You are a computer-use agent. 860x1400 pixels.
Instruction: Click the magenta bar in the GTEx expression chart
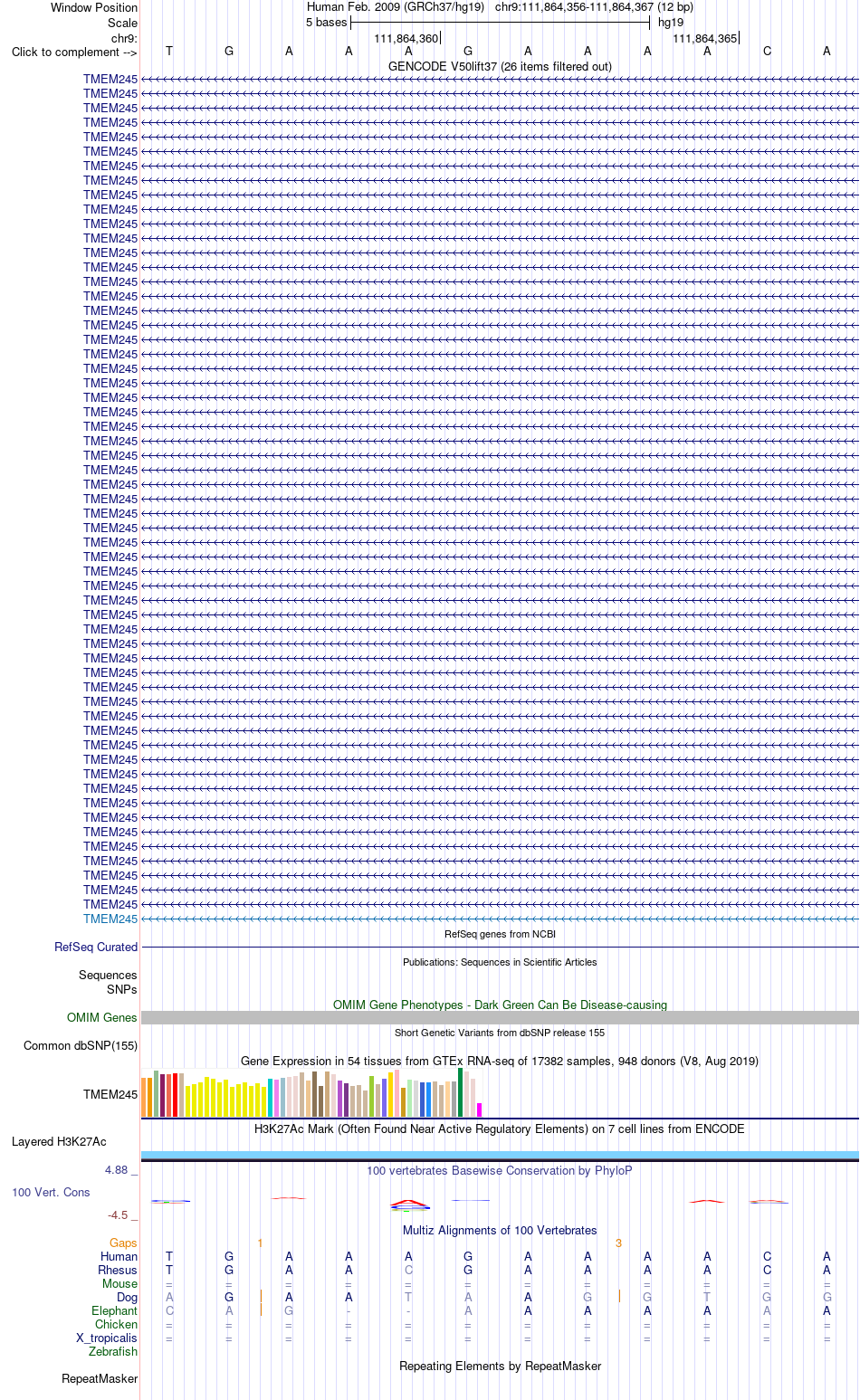tap(480, 1110)
